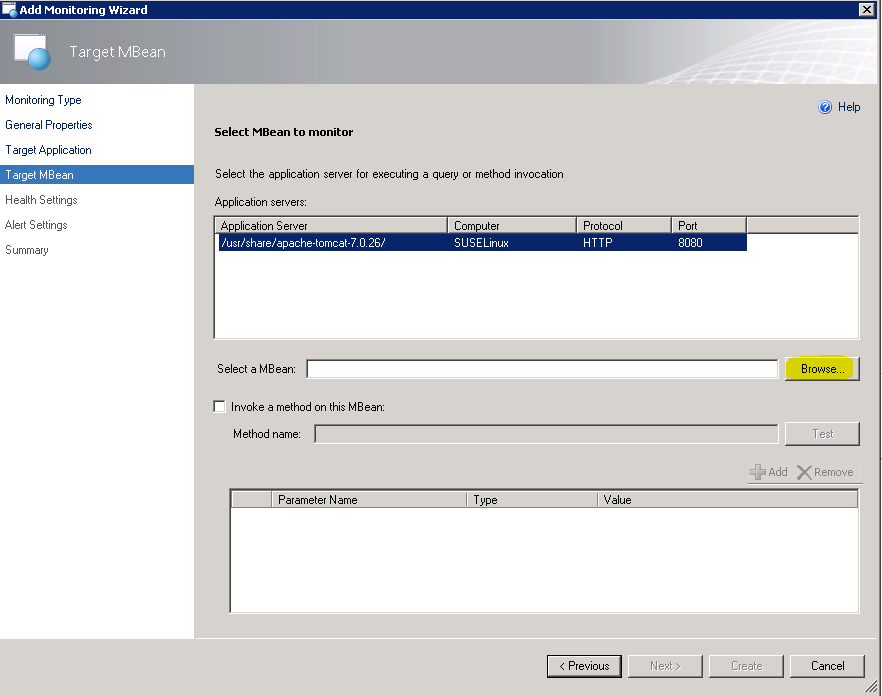Click the Test button for method name

(x=822, y=433)
